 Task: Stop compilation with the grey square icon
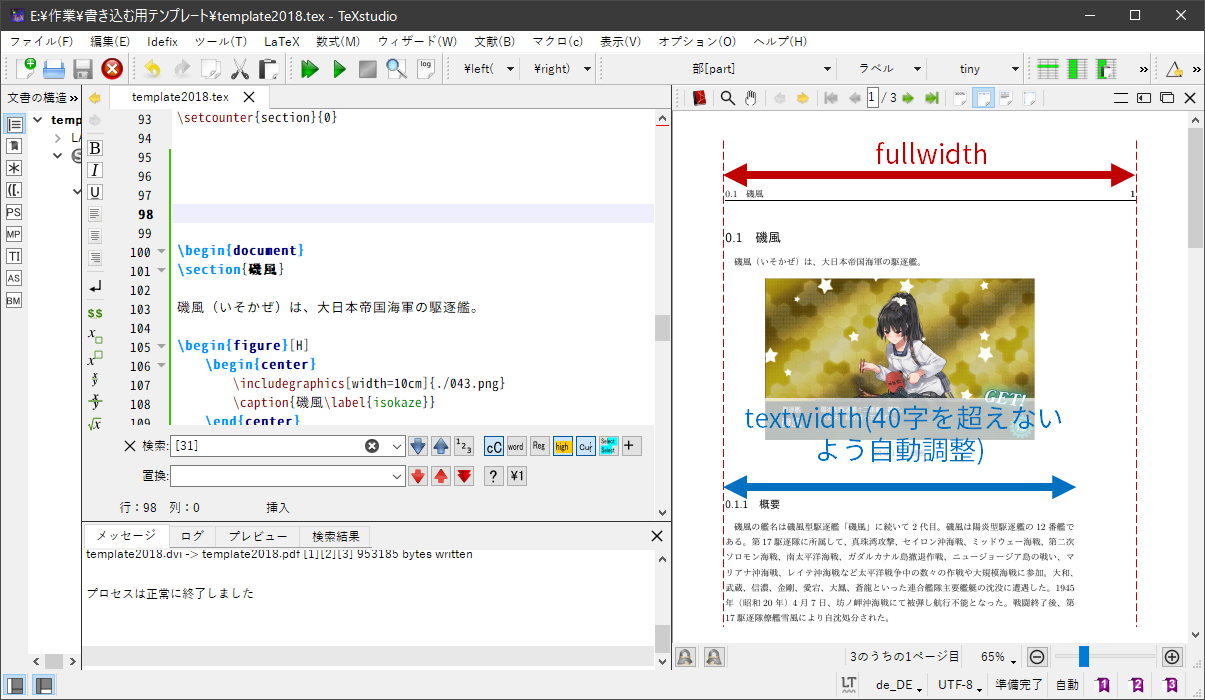368,69
